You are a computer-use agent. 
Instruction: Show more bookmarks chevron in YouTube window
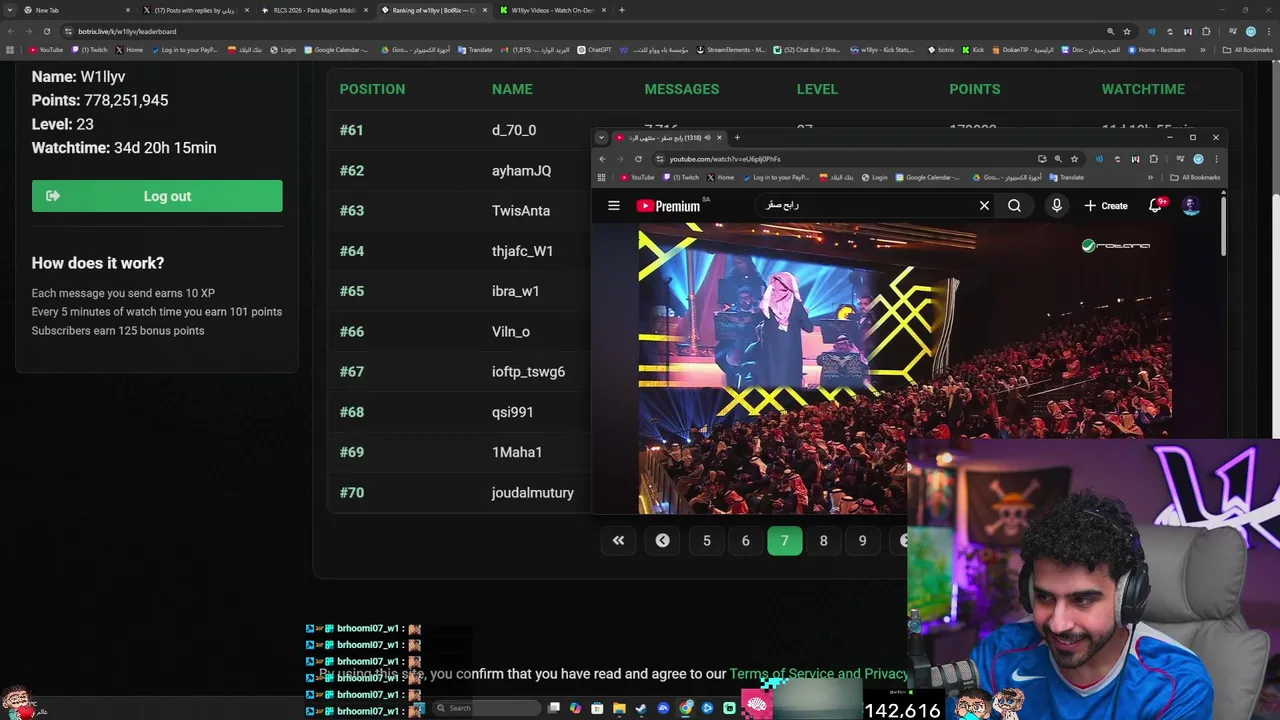tap(1152, 177)
